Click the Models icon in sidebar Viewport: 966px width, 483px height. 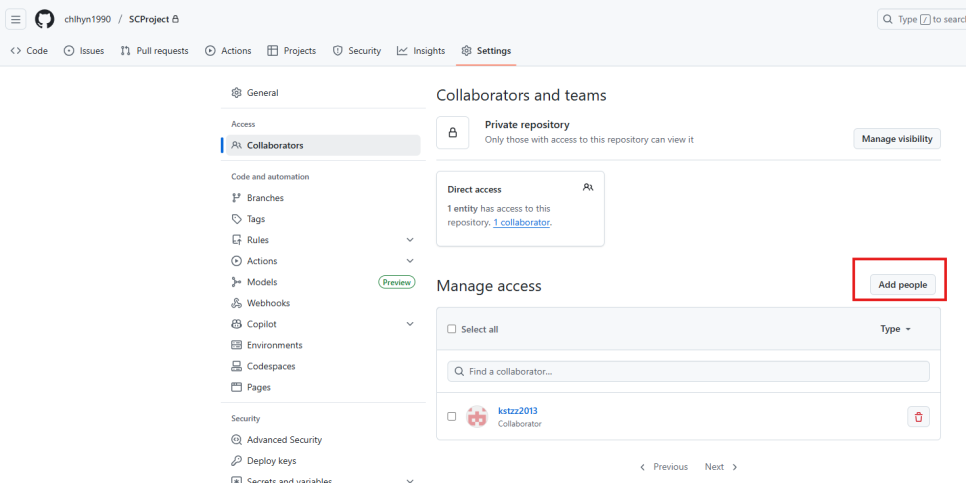(237, 282)
